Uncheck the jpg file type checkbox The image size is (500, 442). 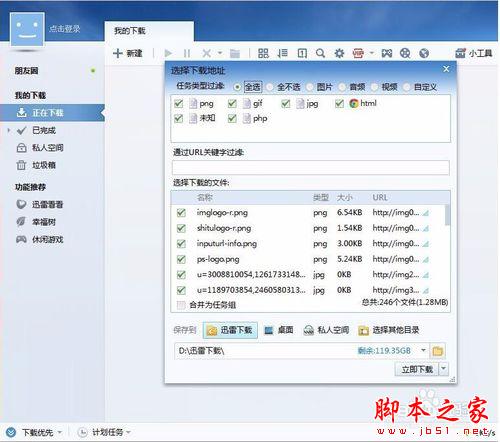tap(286, 104)
